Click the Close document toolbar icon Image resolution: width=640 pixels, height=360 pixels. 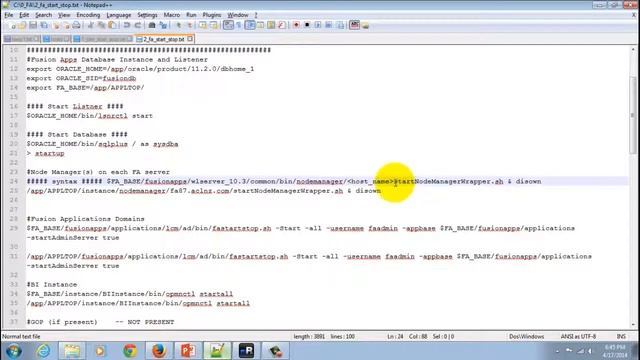(x=56, y=25)
